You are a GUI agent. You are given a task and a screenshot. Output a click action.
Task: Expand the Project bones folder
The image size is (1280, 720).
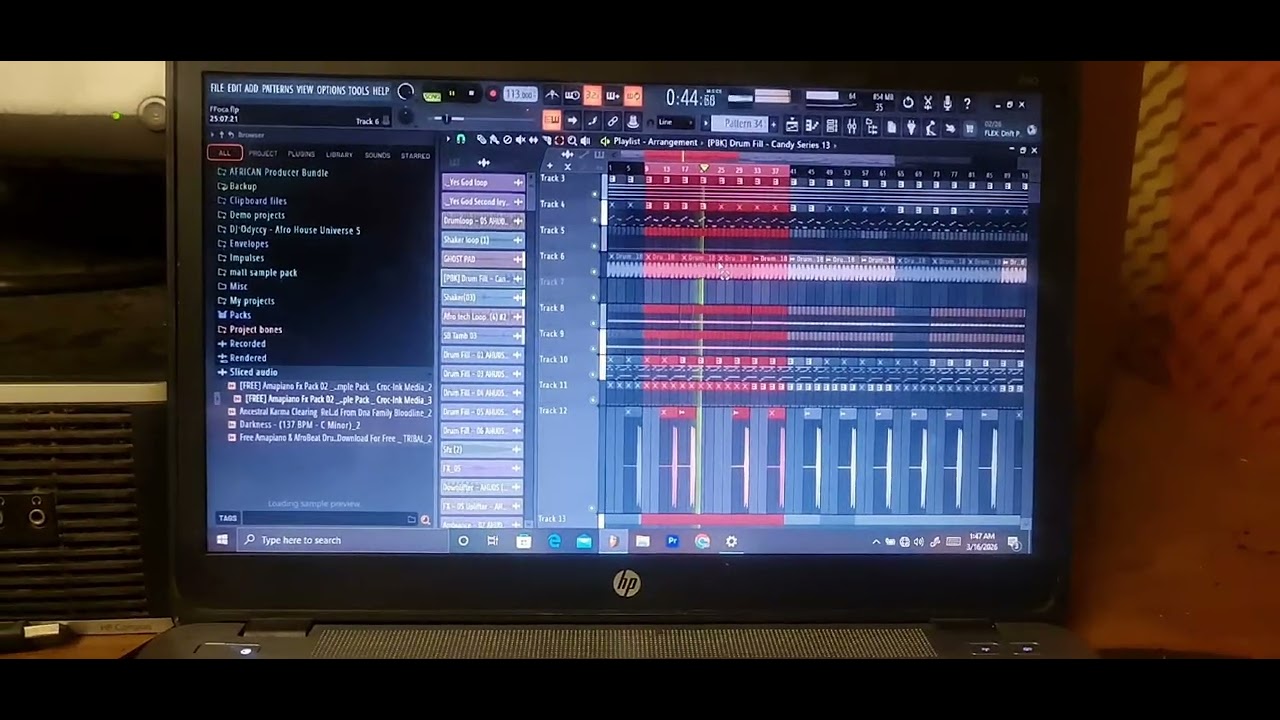tap(250, 329)
